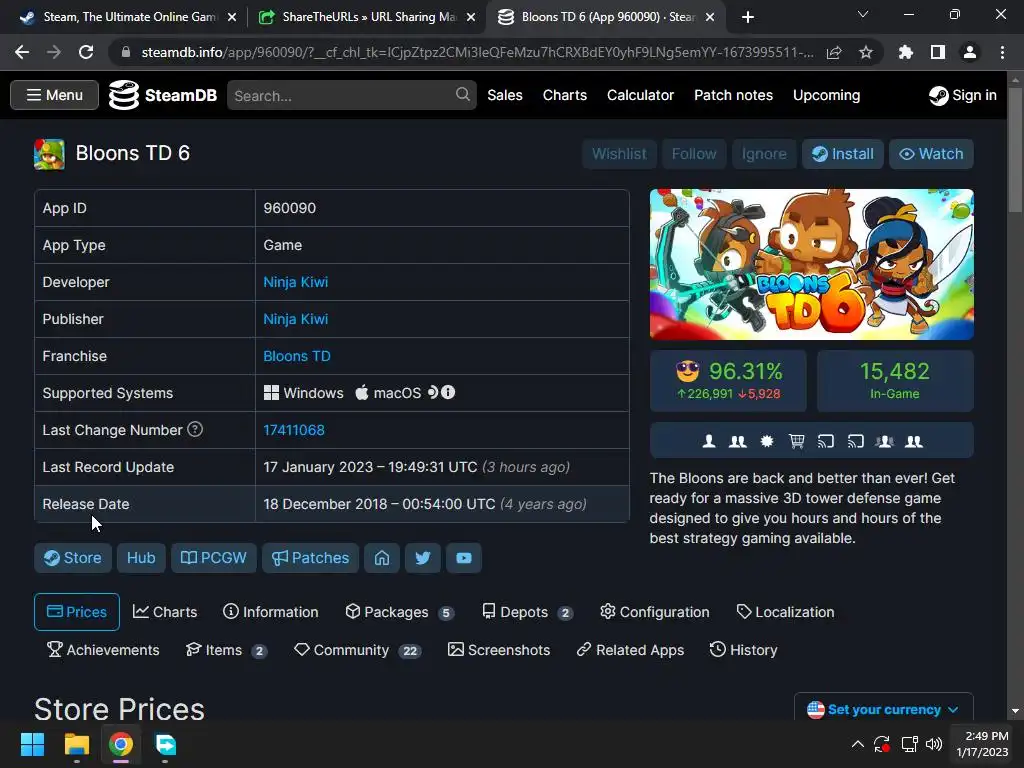Click the supported systems info icon
1024x768 pixels.
[x=448, y=392]
